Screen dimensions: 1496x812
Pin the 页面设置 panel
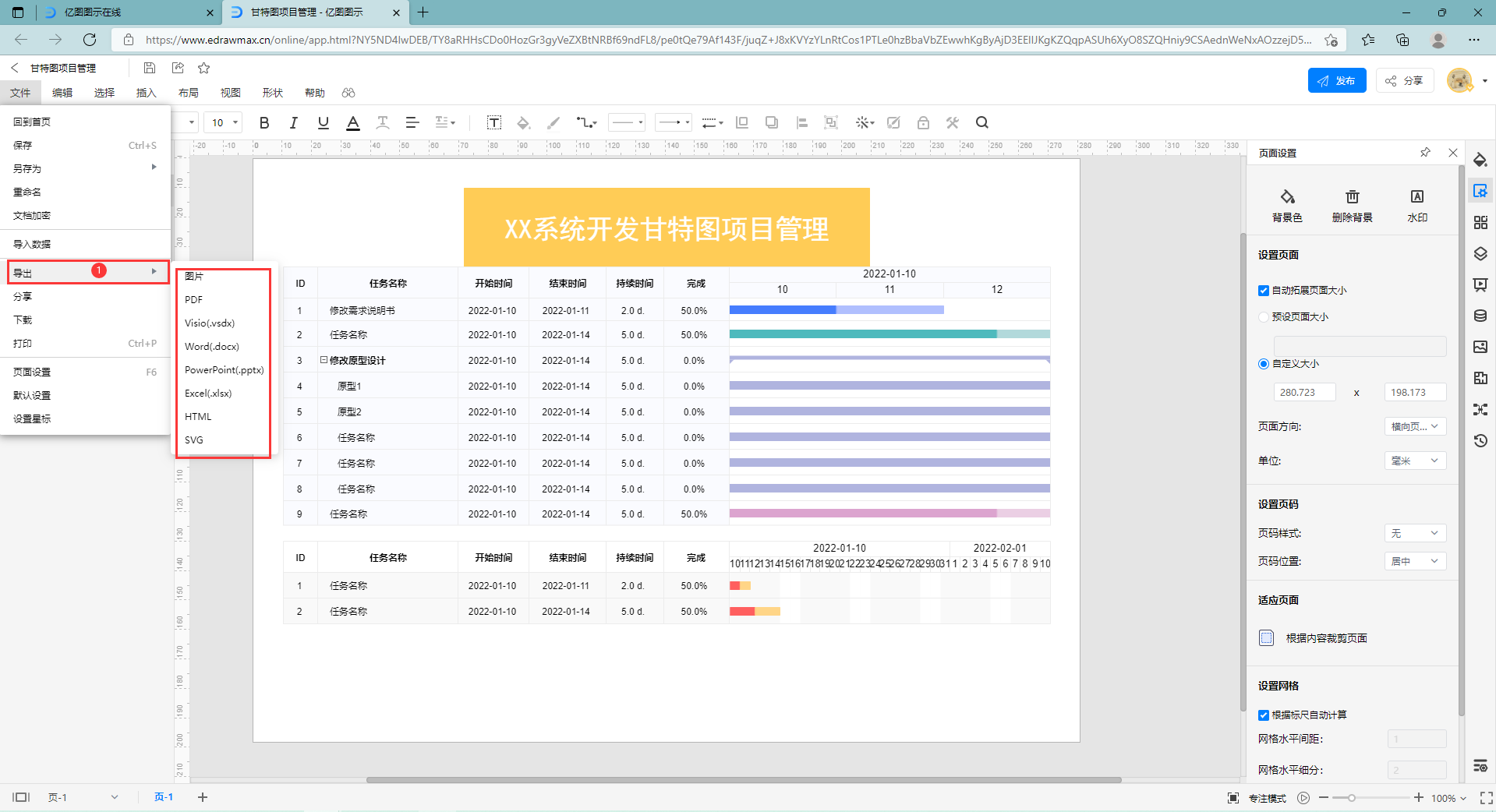[x=1425, y=153]
